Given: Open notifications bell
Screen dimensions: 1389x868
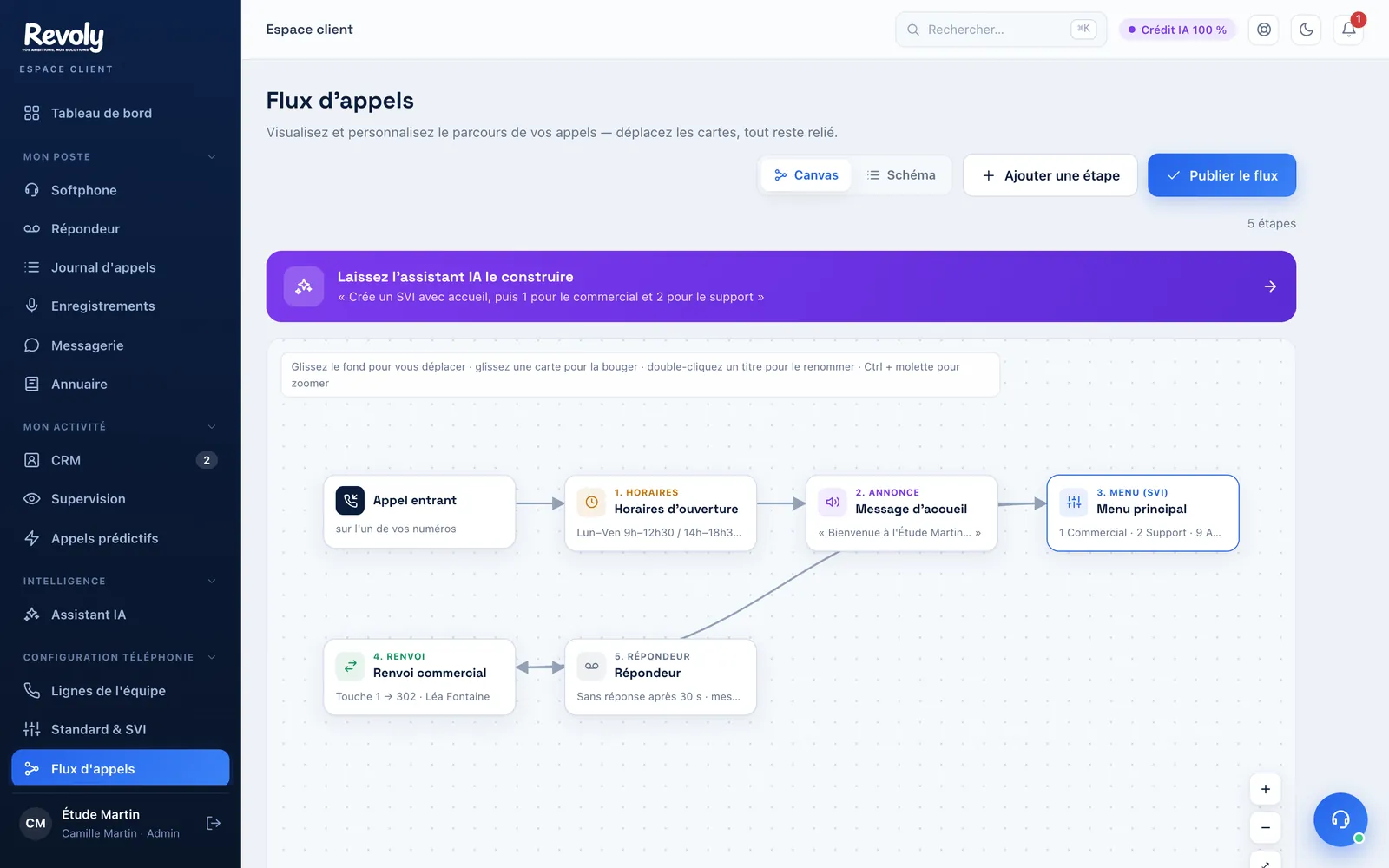Looking at the screenshot, I should (x=1349, y=30).
